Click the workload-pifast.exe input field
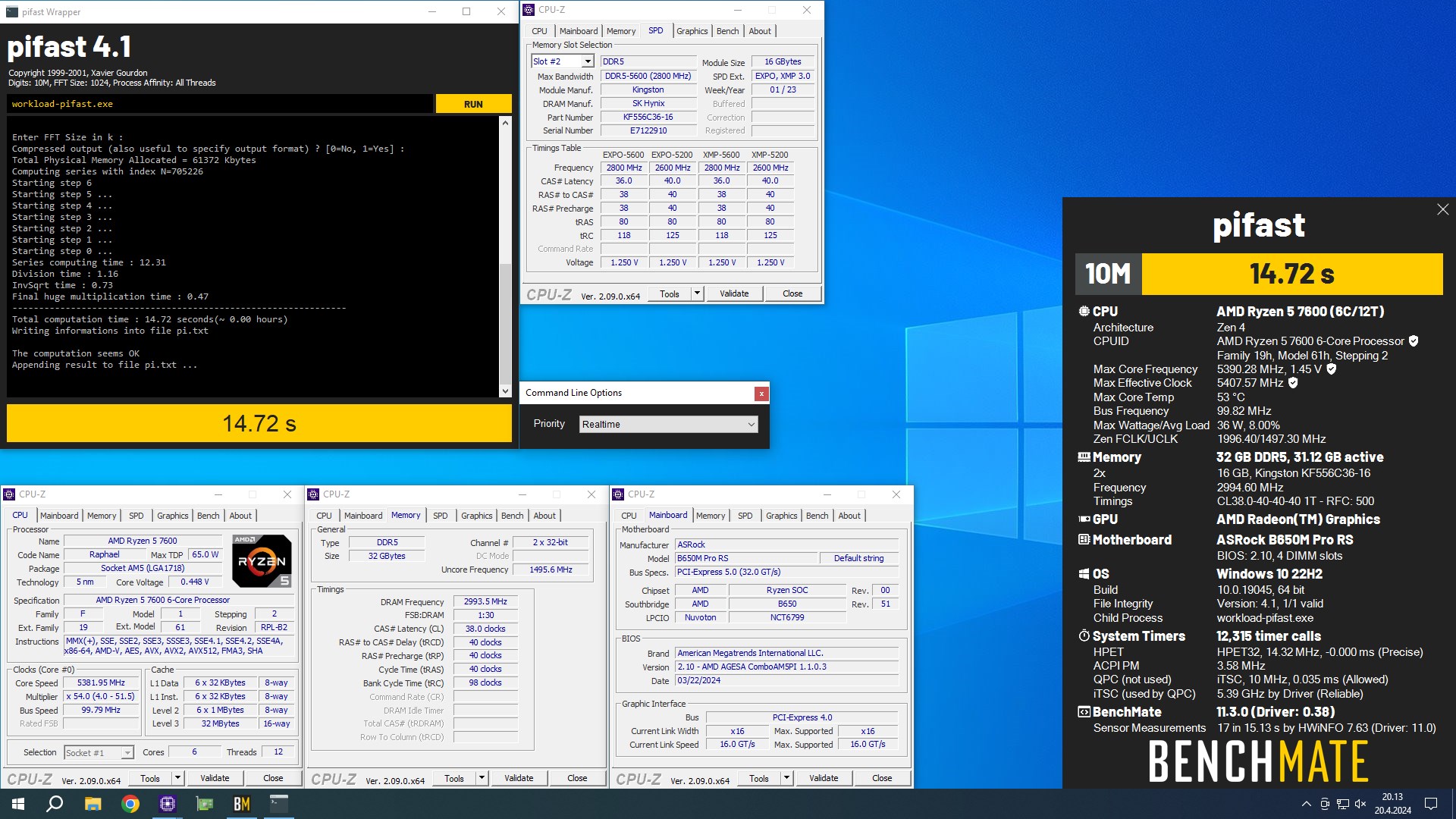Viewport: 1456px width, 819px height. [x=220, y=105]
